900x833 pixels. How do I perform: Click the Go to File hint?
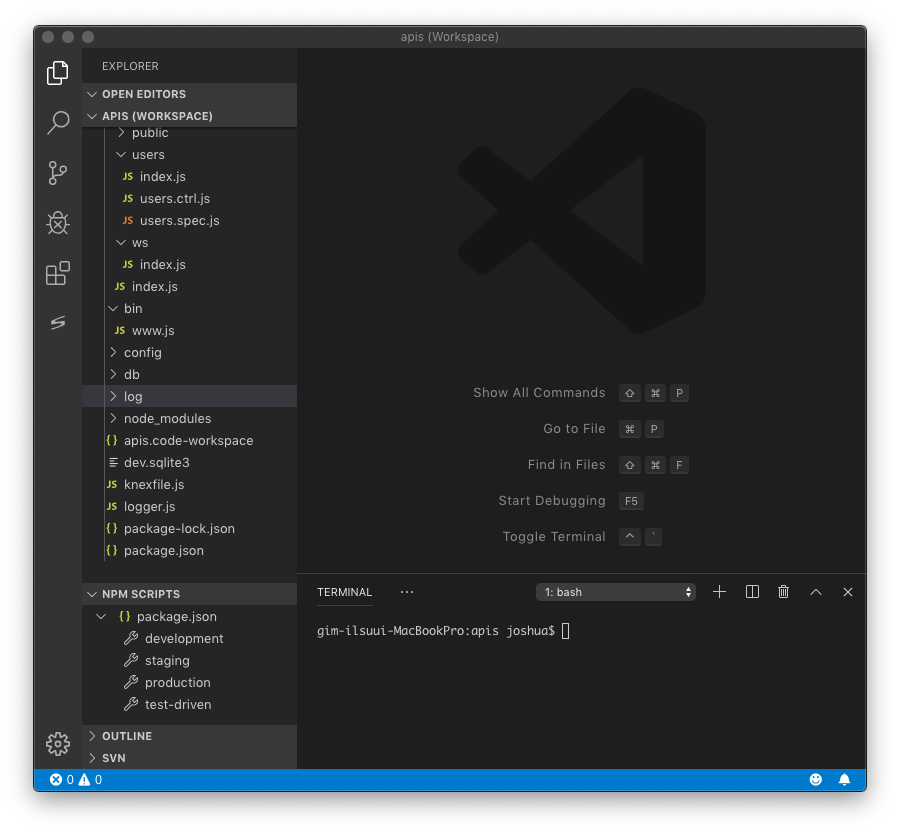click(574, 429)
